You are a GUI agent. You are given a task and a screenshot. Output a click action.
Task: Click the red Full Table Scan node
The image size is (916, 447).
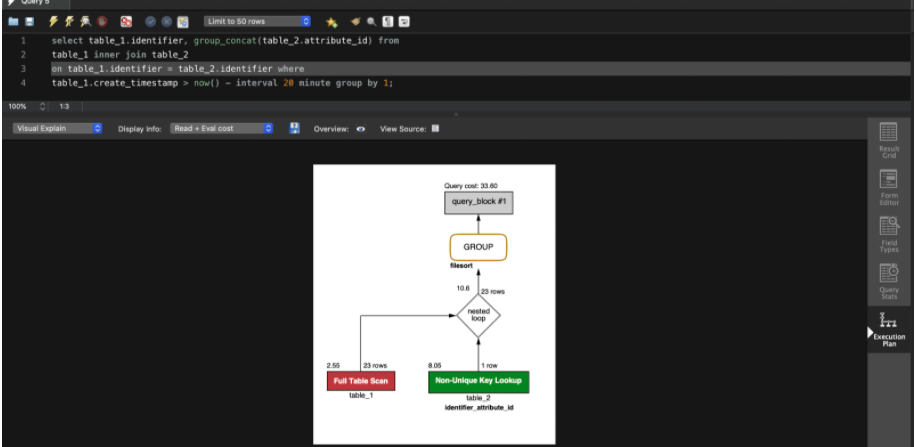tap(361, 381)
